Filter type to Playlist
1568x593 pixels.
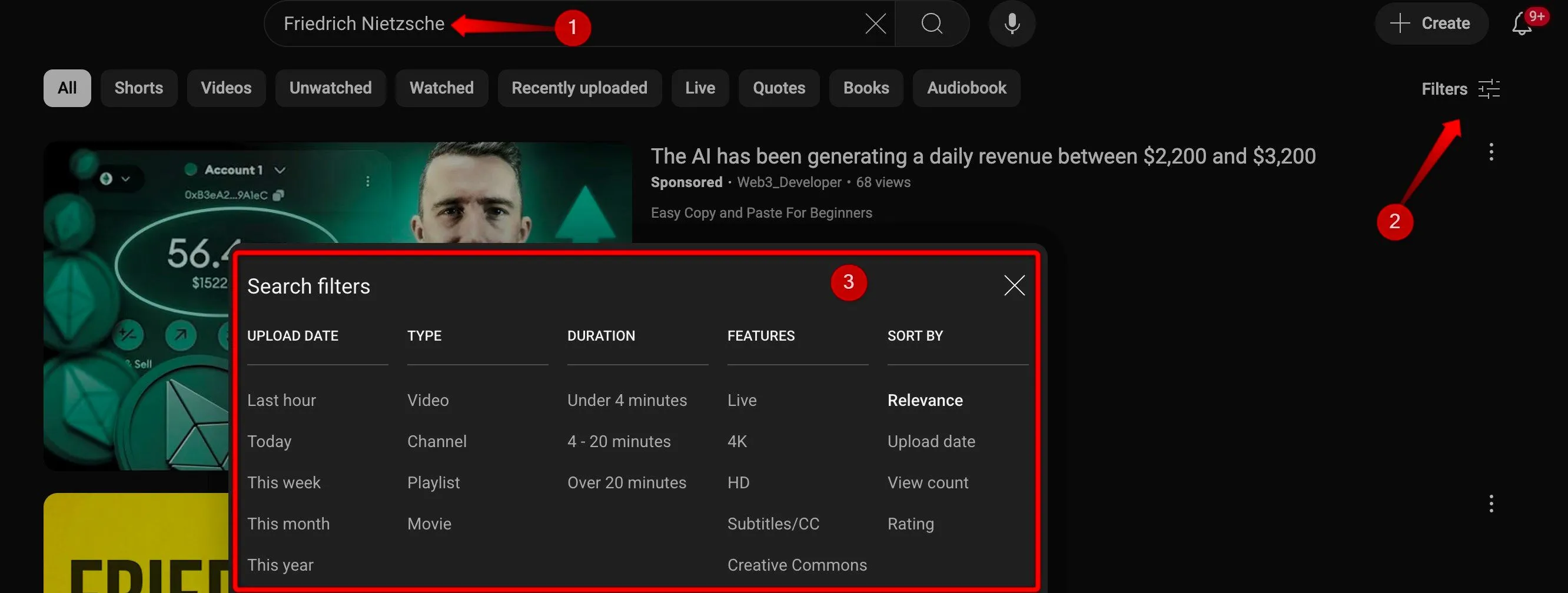coord(433,482)
